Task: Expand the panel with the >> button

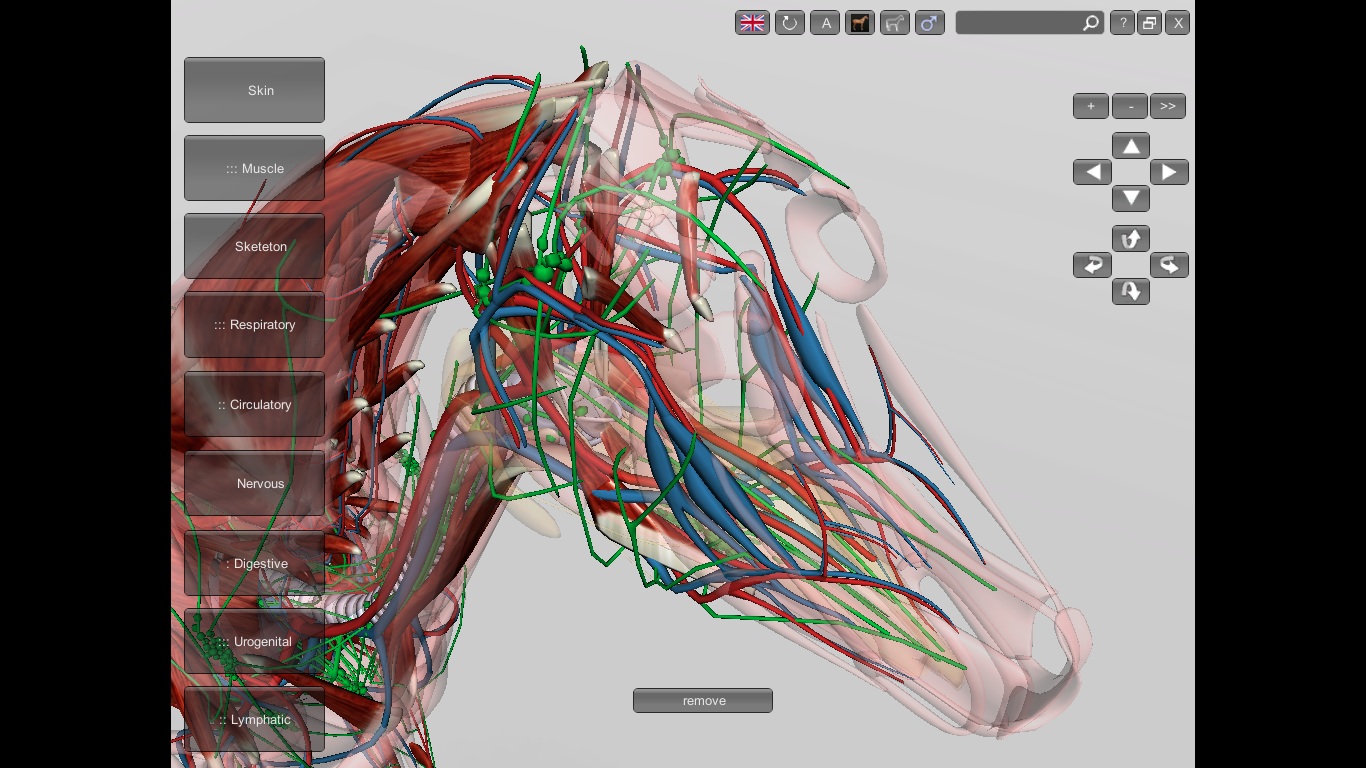Action: tap(1167, 106)
